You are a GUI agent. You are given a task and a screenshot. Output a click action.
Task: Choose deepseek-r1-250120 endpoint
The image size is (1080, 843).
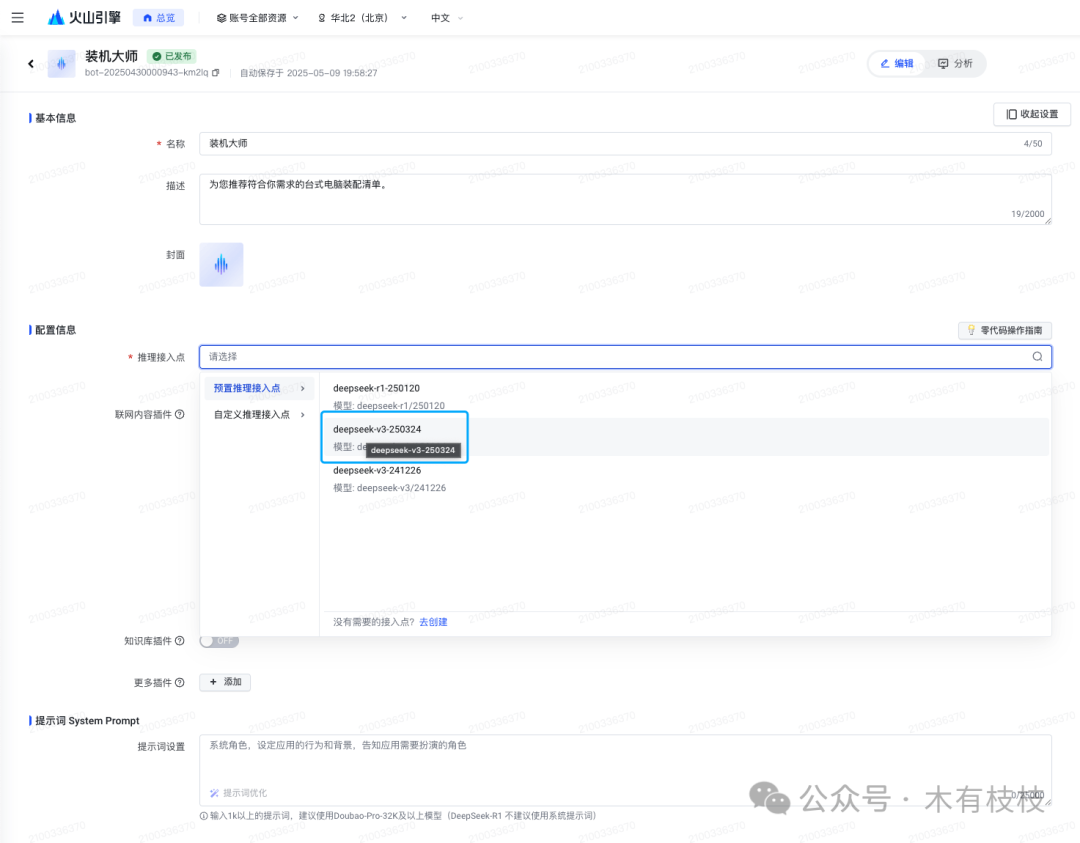coord(686,397)
